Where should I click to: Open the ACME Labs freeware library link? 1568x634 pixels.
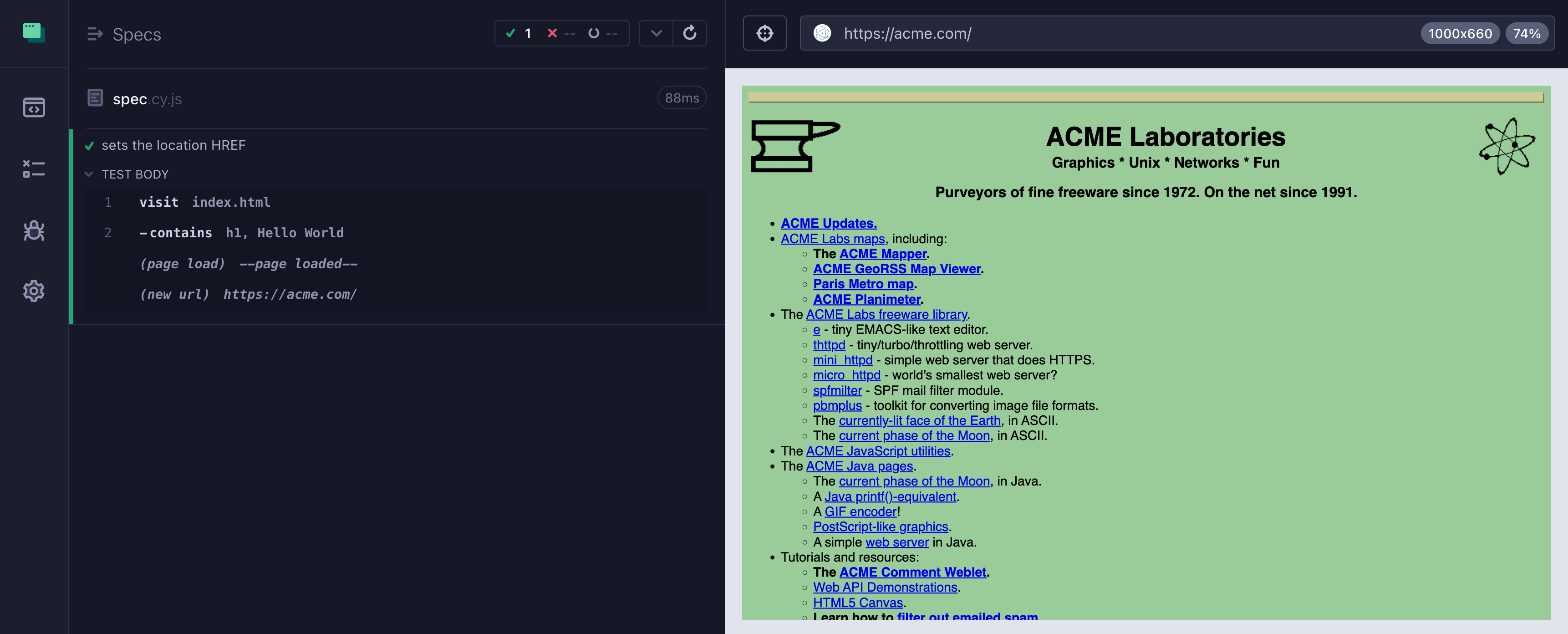pos(886,314)
